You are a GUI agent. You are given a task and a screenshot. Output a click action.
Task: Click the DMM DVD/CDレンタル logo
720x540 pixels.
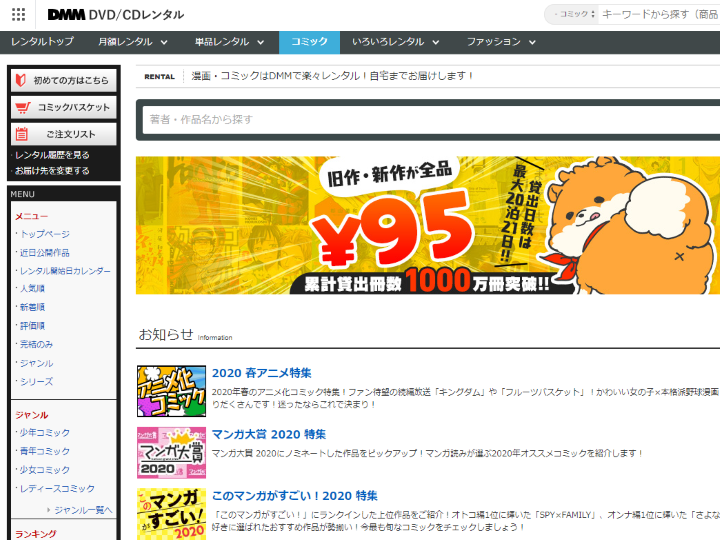click(x=116, y=15)
